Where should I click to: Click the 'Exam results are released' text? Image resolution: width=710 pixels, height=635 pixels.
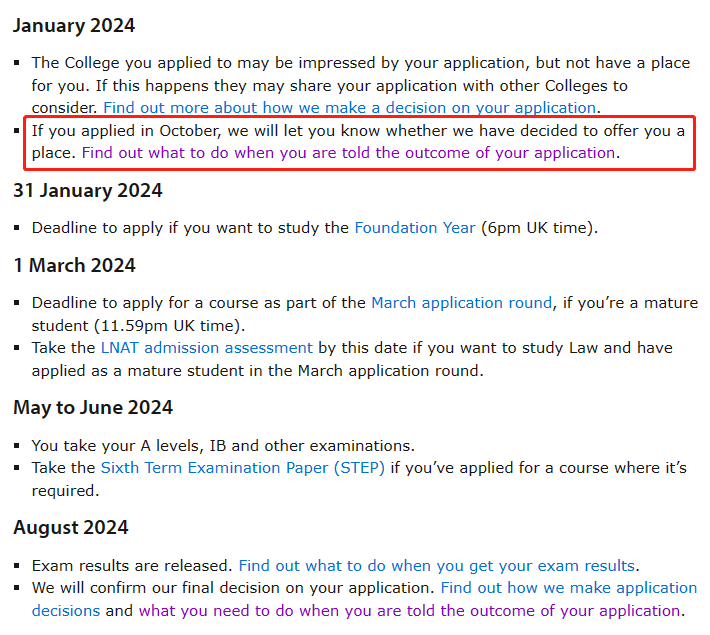(132, 566)
